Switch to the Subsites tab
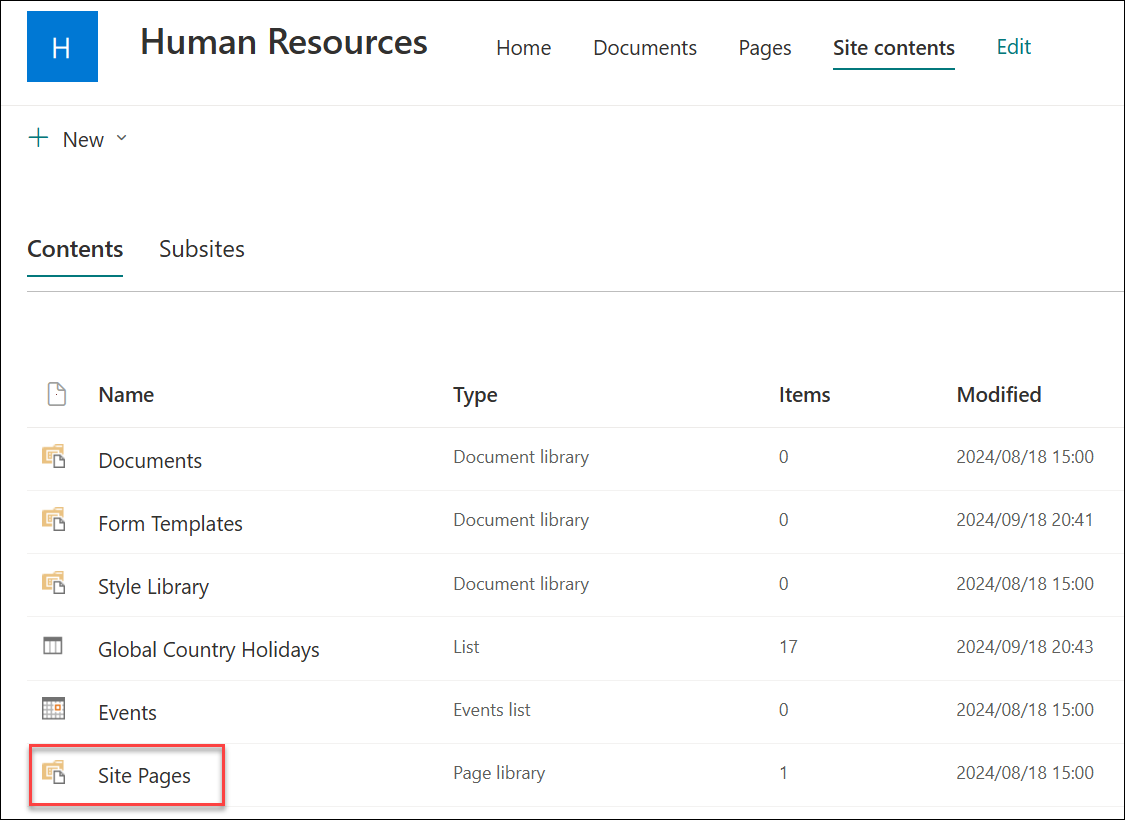Image resolution: width=1125 pixels, height=820 pixels. tap(202, 249)
